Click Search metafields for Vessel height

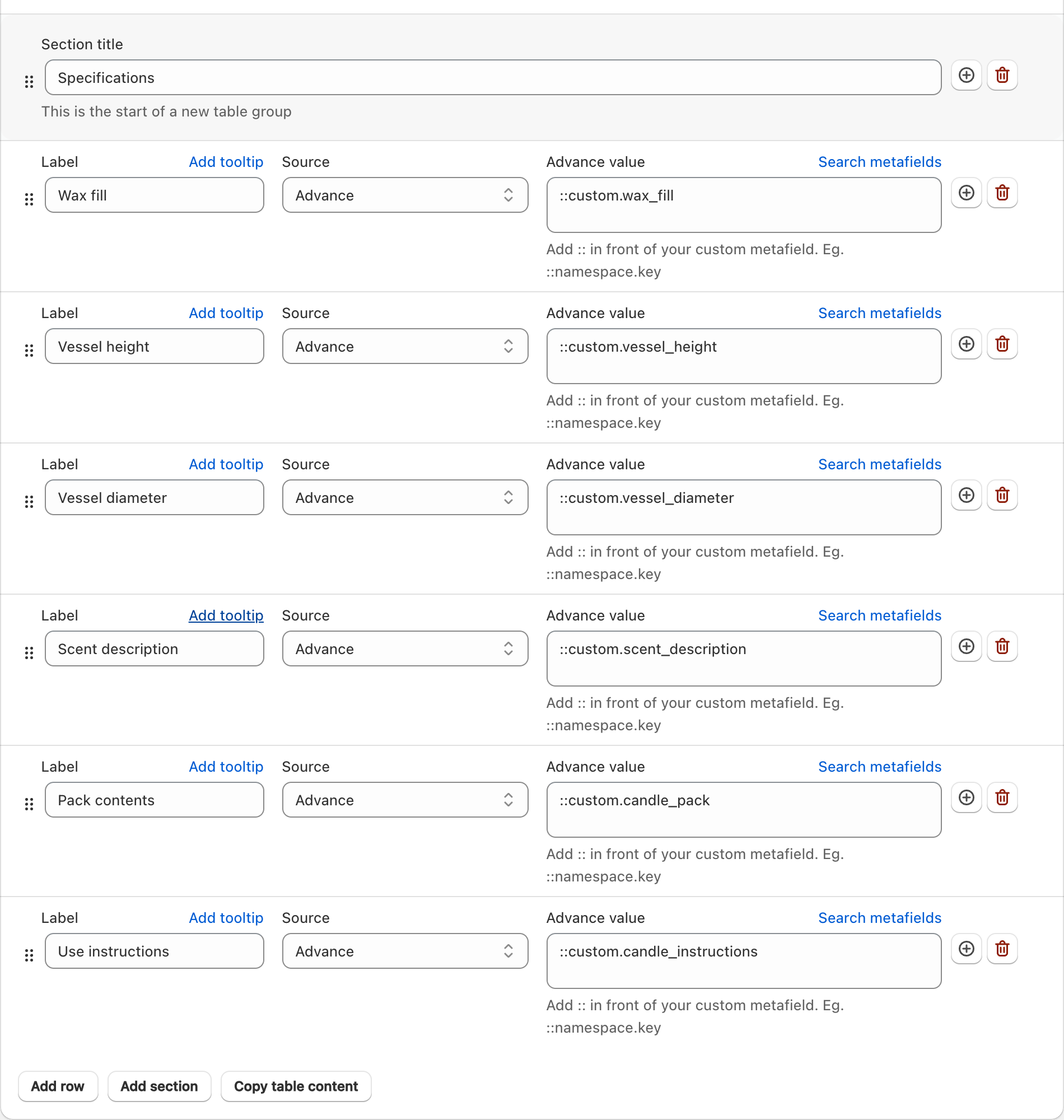coord(880,313)
